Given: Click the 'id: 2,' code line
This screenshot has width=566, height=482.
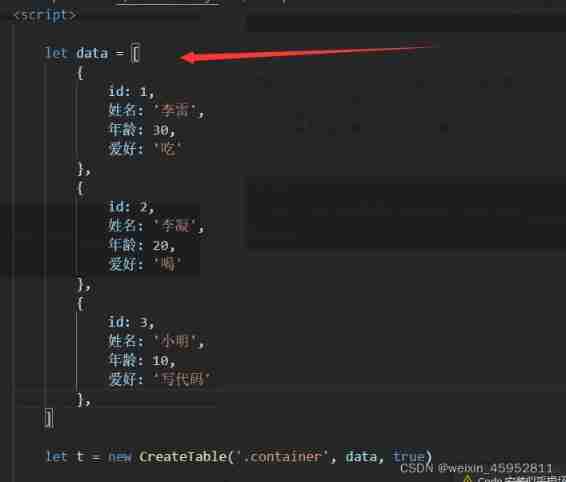Looking at the screenshot, I should (x=131, y=207).
